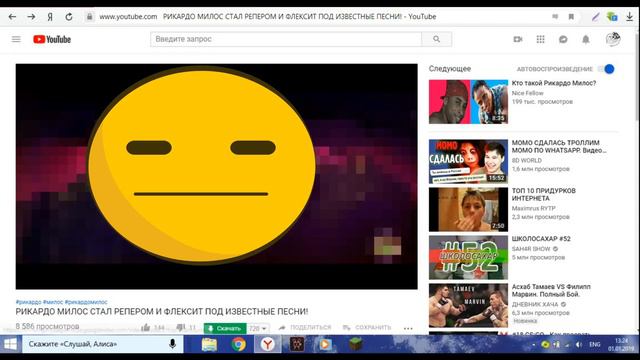This screenshot has width=640, height=360.
Task: Click the ТОП 10 ПРИДУРКОВ ИНТЕРНЕТА title
Action: pos(544,194)
